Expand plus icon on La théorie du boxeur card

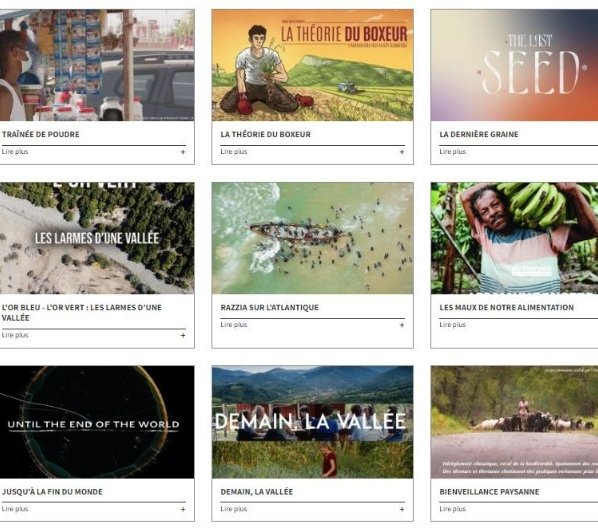point(402,152)
